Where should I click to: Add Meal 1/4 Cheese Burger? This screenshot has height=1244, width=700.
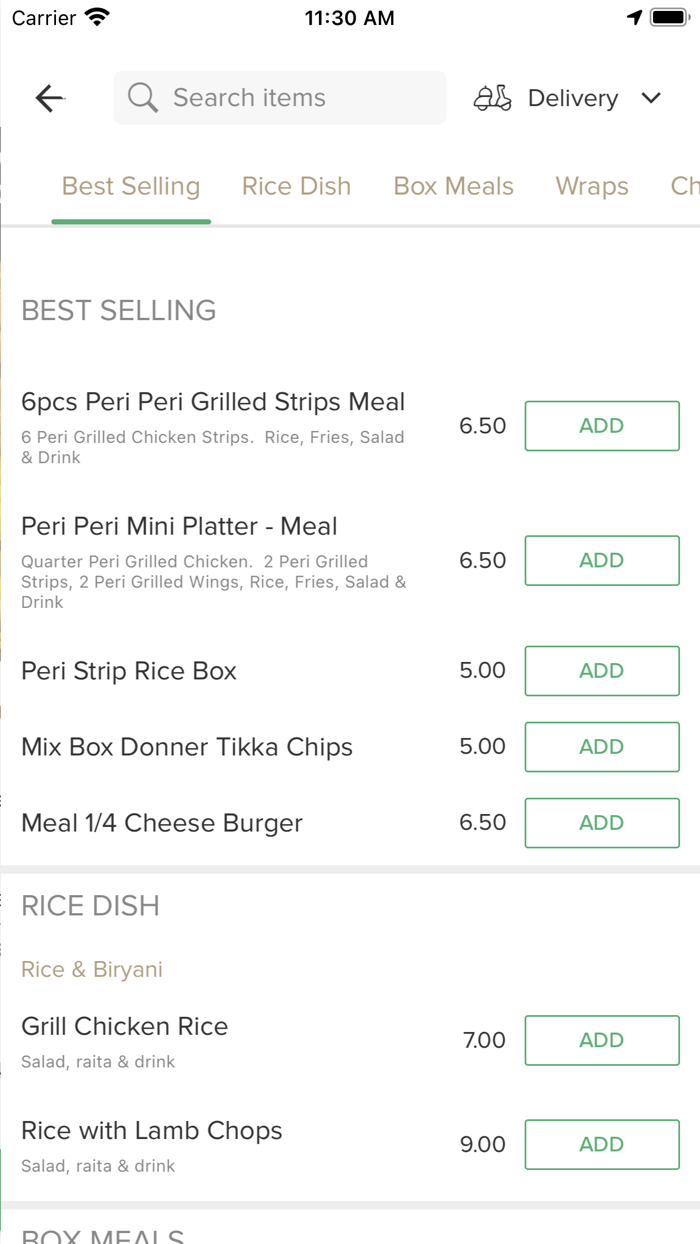click(x=602, y=823)
